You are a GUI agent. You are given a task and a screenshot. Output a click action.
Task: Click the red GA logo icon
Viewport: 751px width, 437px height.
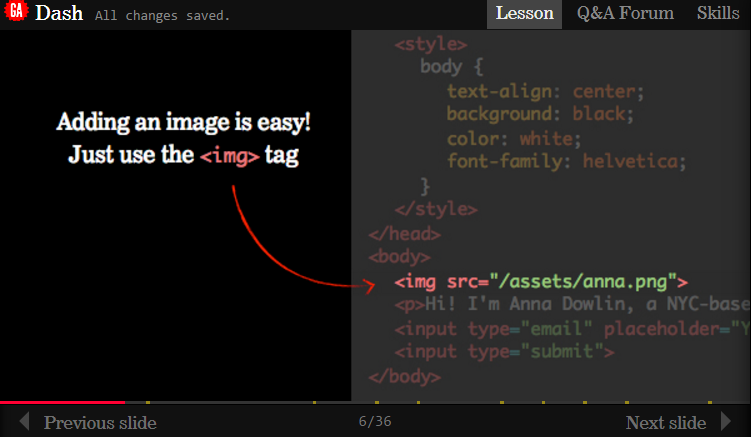point(16,10)
